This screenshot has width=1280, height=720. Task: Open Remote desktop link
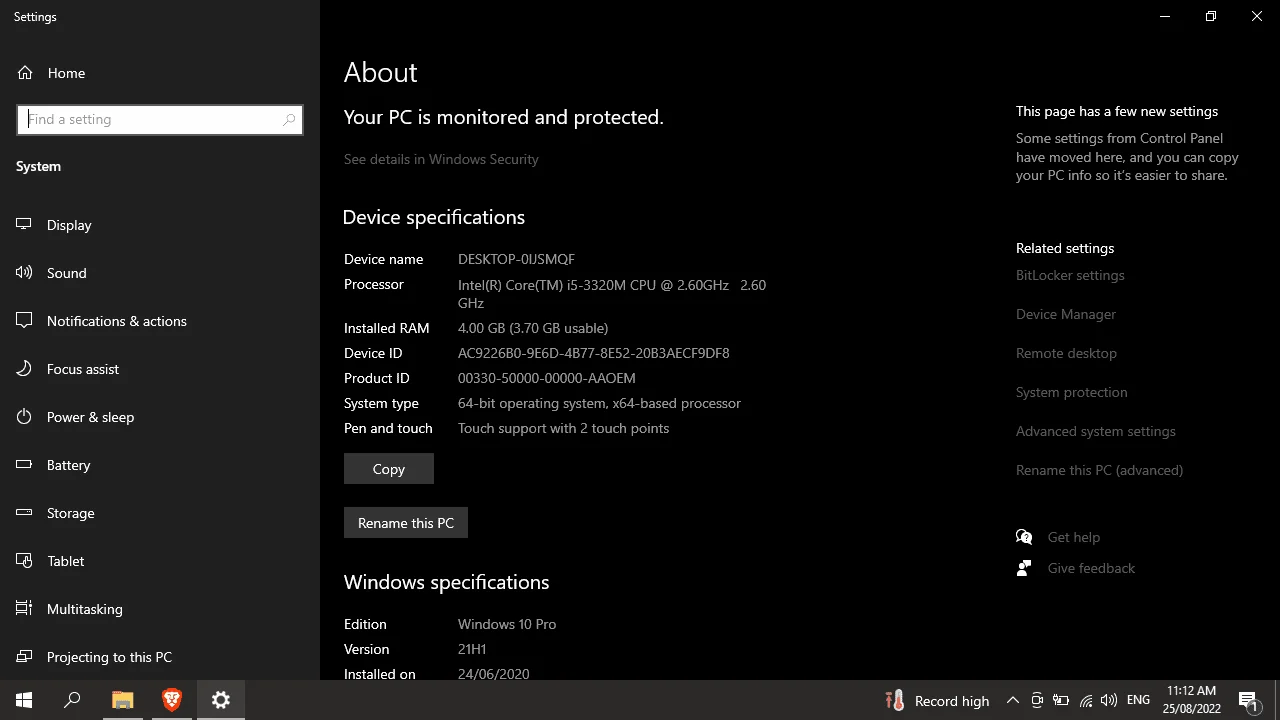[1066, 353]
